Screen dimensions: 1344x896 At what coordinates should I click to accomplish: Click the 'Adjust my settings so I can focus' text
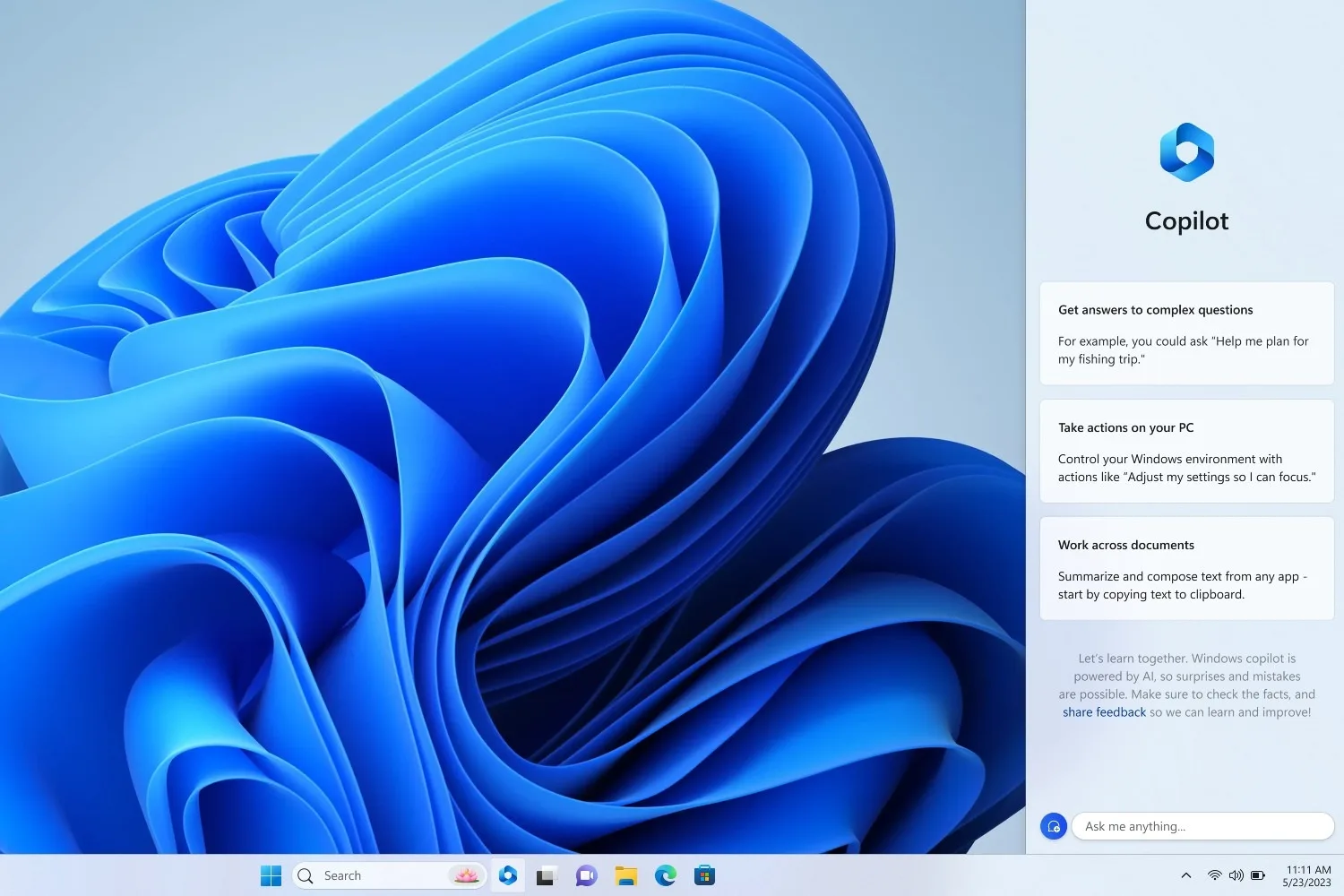click(x=1218, y=477)
